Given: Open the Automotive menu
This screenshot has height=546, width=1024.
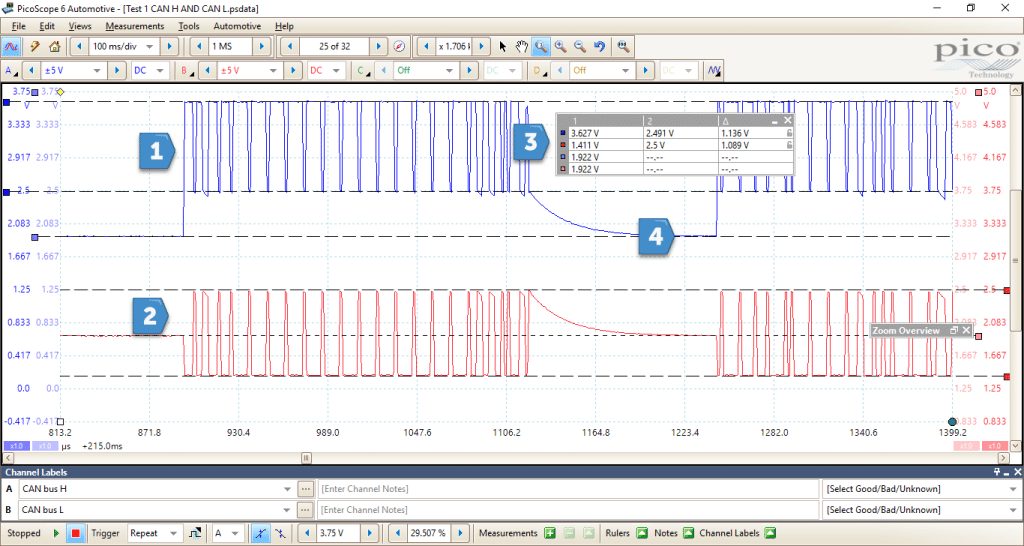Looking at the screenshot, I should coord(237,26).
